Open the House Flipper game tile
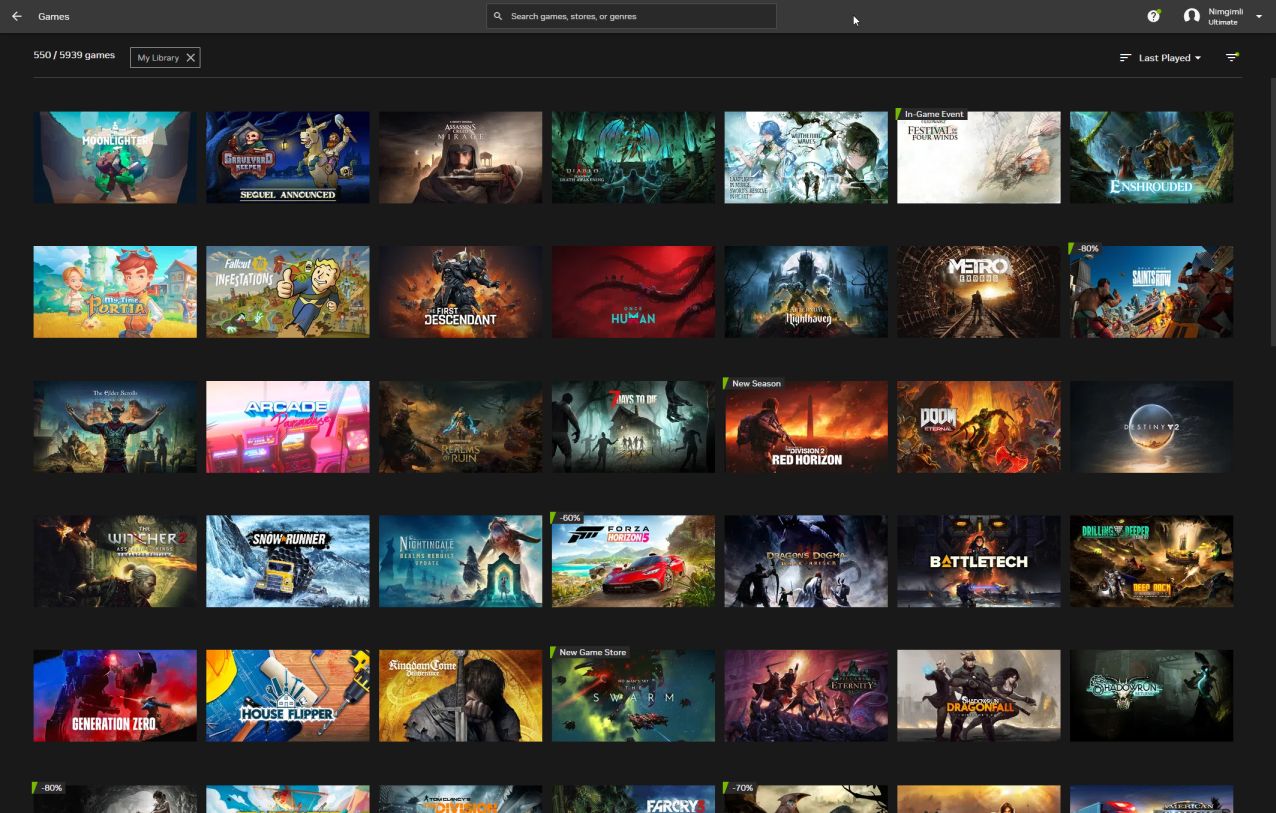1276x813 pixels. [288, 696]
